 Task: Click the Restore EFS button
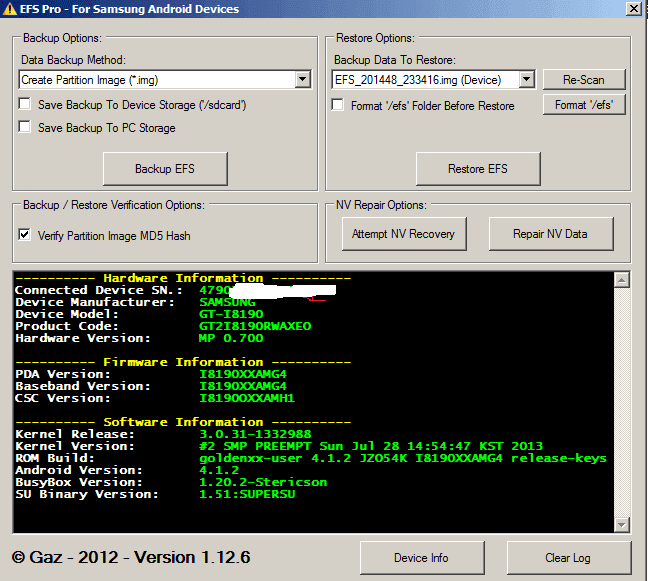(478, 169)
